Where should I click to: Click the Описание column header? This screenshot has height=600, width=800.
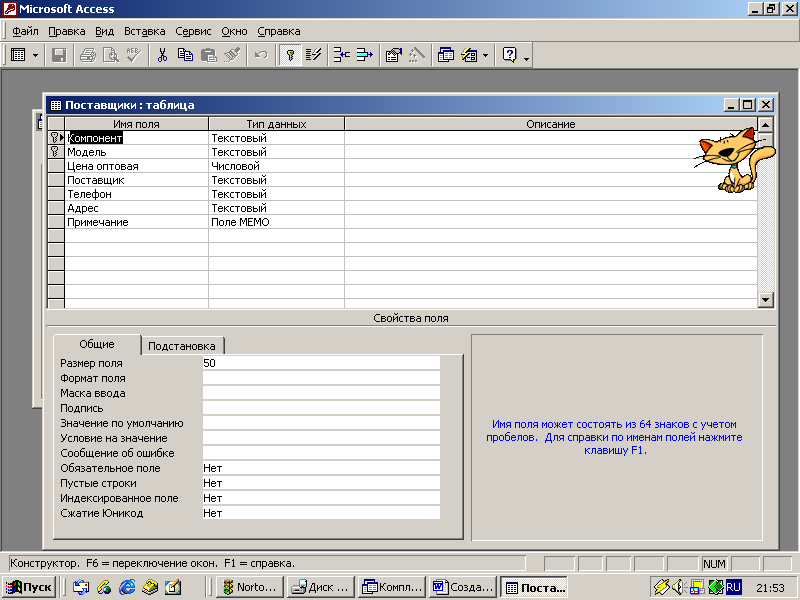[x=551, y=124]
